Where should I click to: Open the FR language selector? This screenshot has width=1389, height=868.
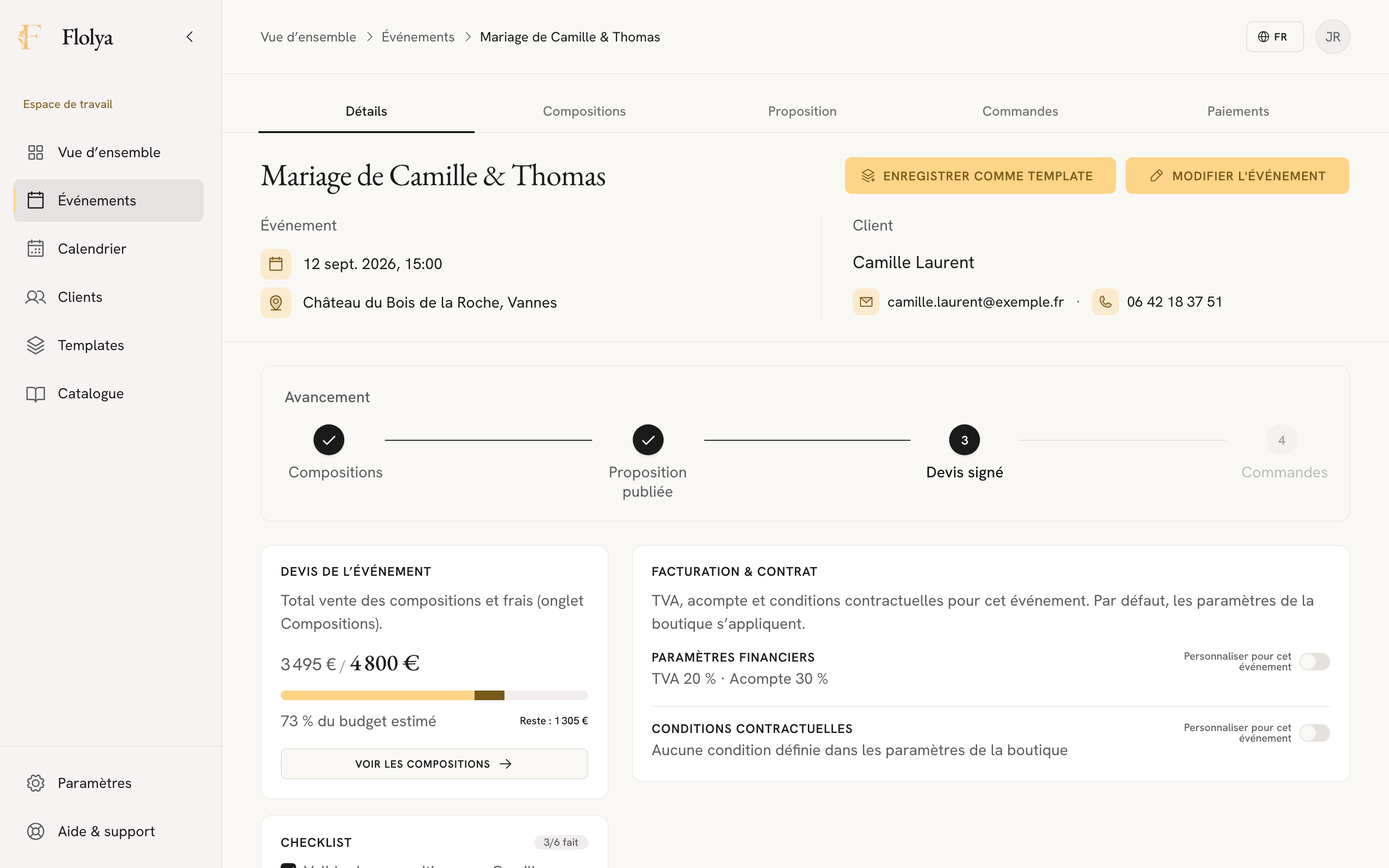click(1274, 37)
